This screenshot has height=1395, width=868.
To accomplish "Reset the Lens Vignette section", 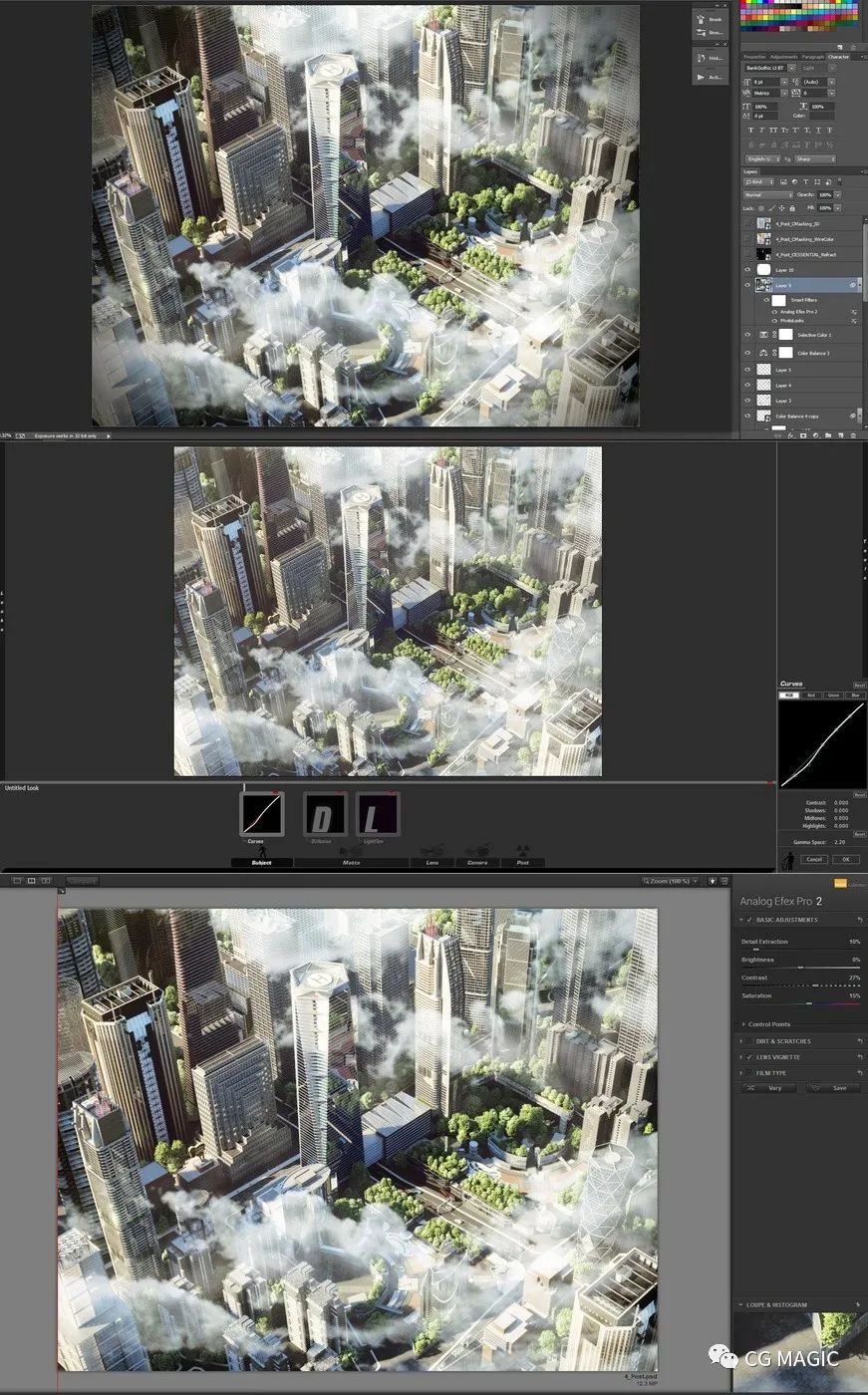I will tap(859, 1056).
